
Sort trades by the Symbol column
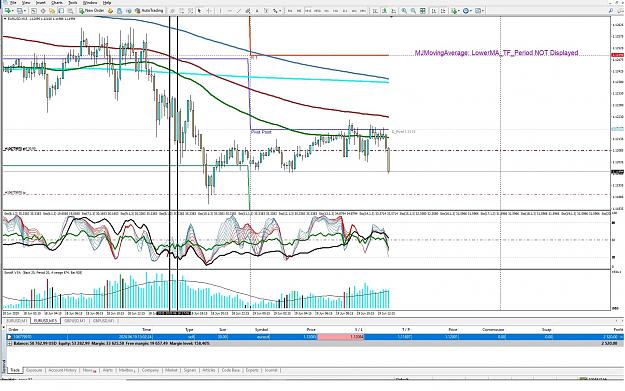(261, 330)
